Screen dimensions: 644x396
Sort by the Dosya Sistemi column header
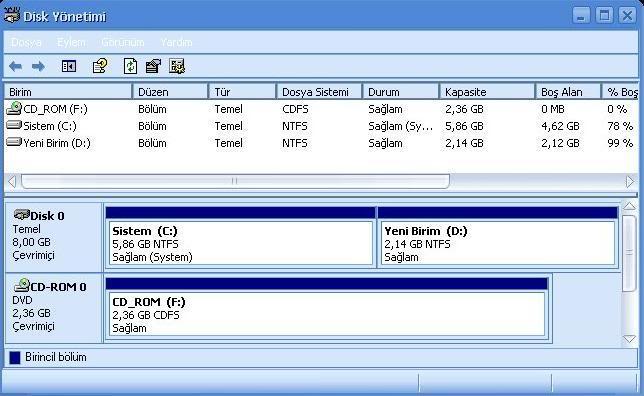click(x=320, y=92)
